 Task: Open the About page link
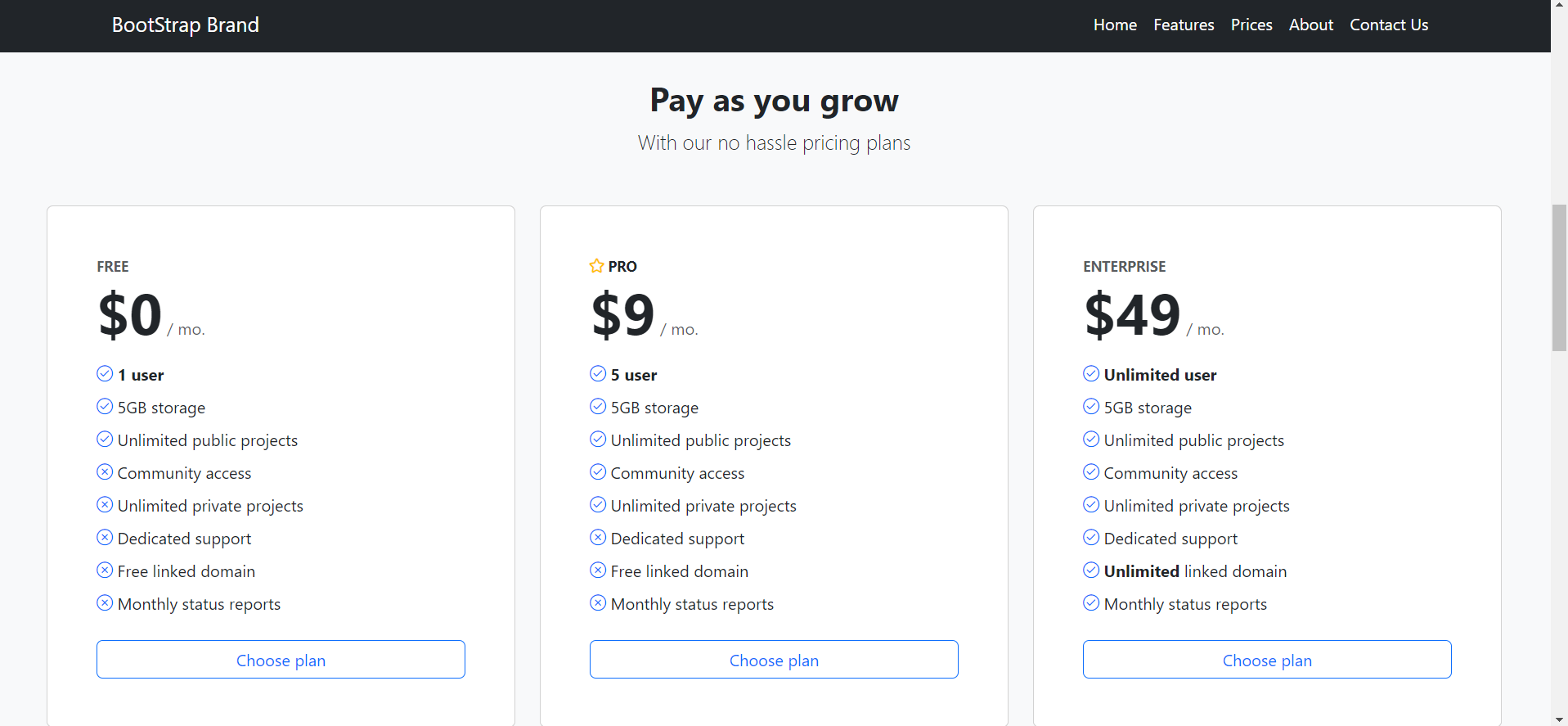(x=1311, y=25)
